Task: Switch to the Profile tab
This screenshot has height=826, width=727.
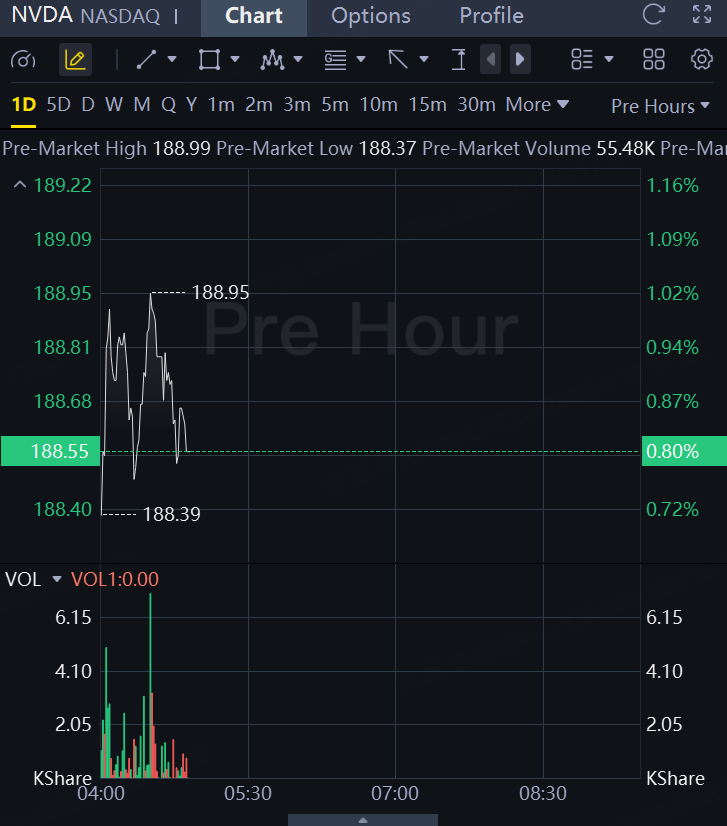Action: coord(492,16)
